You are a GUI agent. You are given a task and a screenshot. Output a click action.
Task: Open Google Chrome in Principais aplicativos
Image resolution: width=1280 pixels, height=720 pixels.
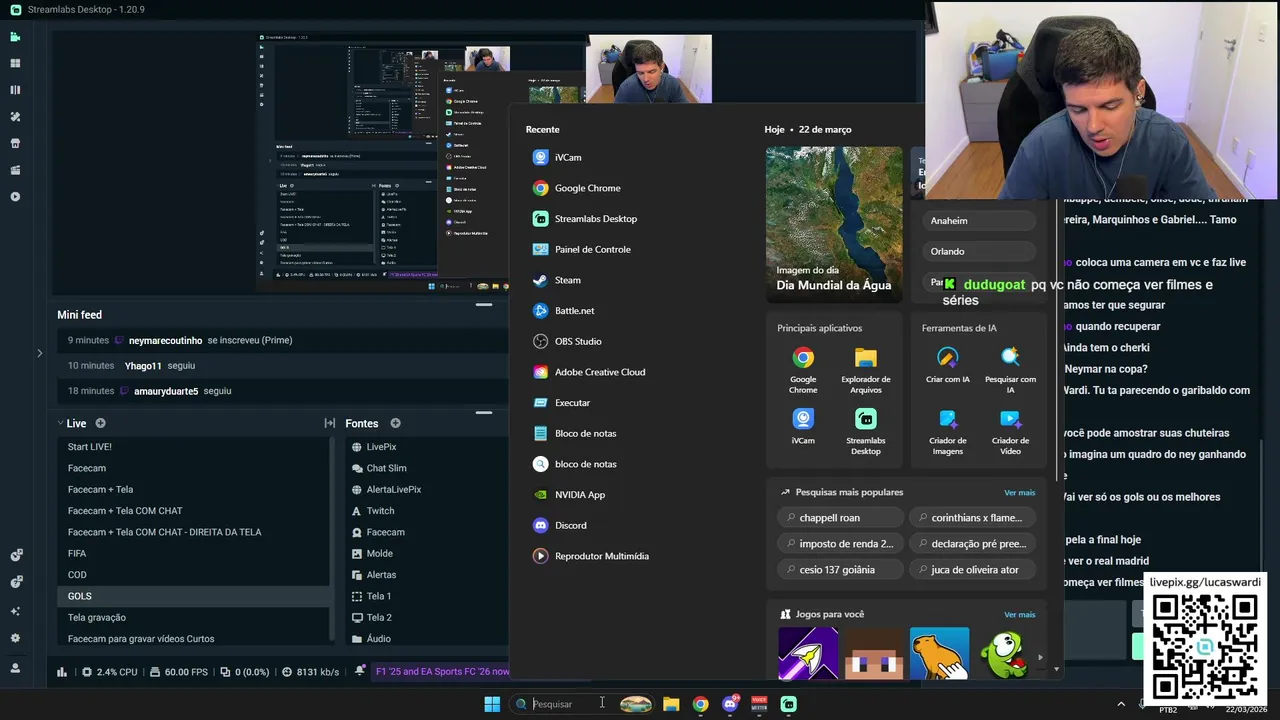[x=803, y=370]
